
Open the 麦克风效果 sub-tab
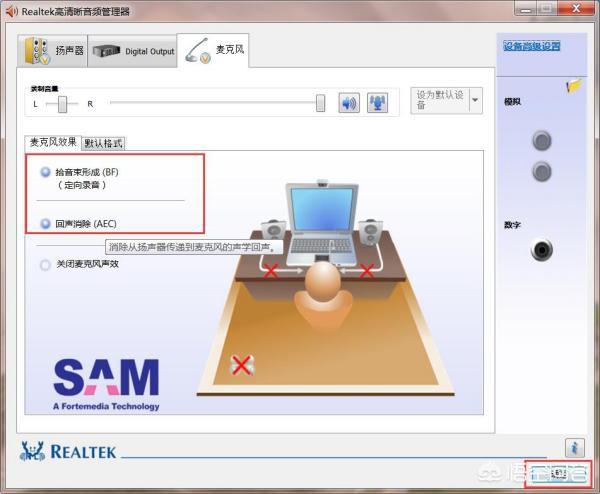point(53,142)
